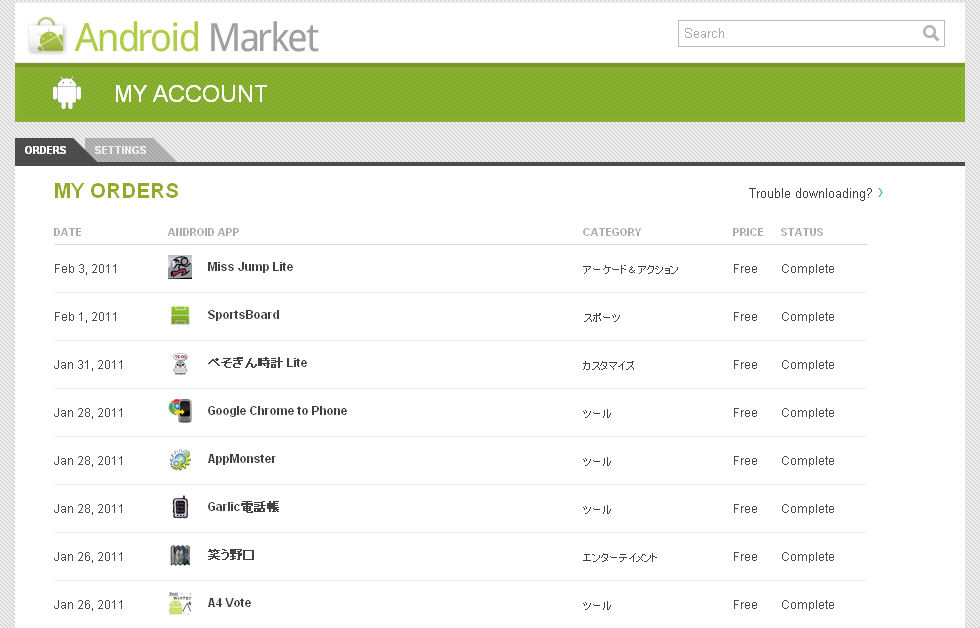
Task: Click the Miss Jump Lite app icon
Action: tap(180, 267)
